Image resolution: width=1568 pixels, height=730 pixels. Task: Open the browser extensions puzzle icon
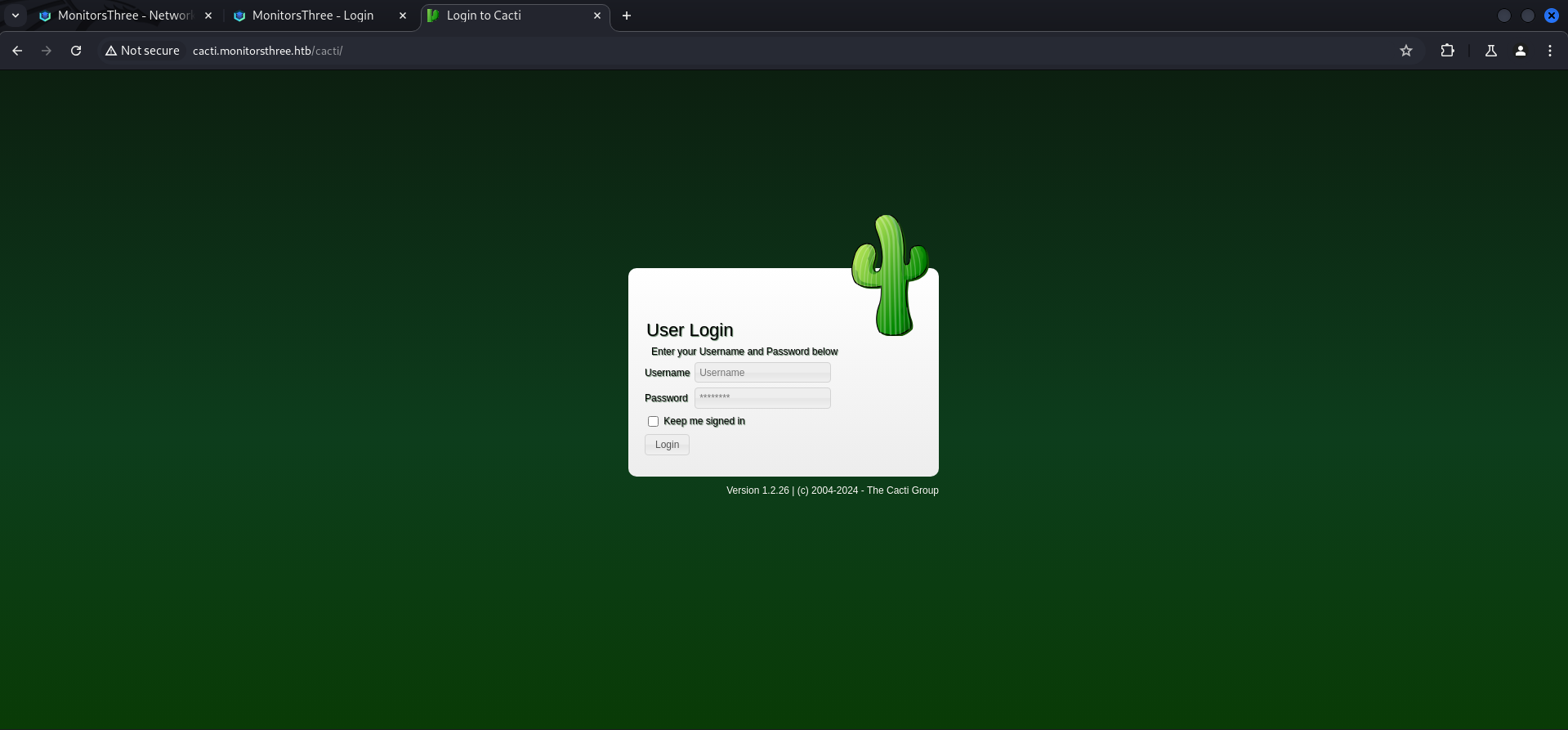click(1447, 51)
